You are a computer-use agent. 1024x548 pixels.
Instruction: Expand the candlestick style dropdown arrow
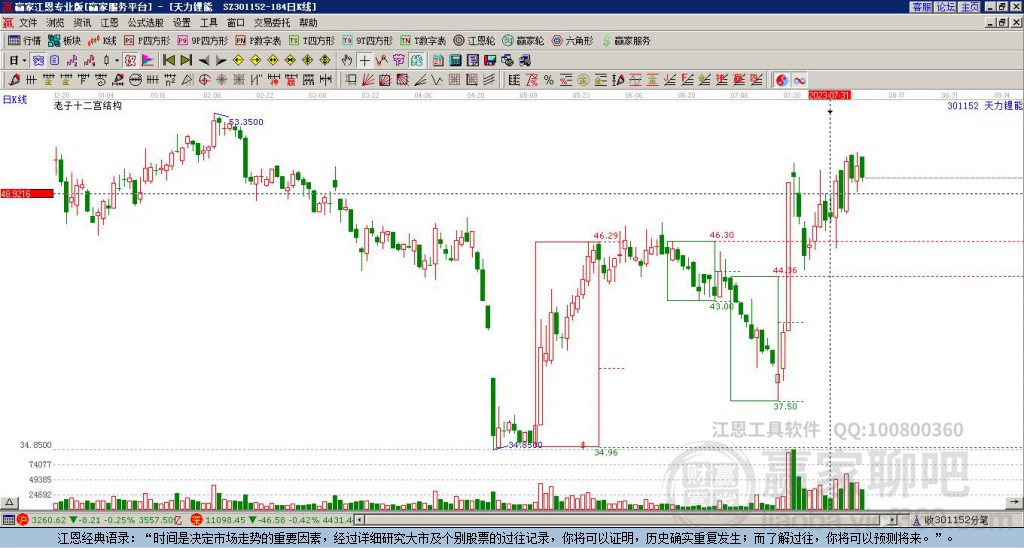(117, 61)
